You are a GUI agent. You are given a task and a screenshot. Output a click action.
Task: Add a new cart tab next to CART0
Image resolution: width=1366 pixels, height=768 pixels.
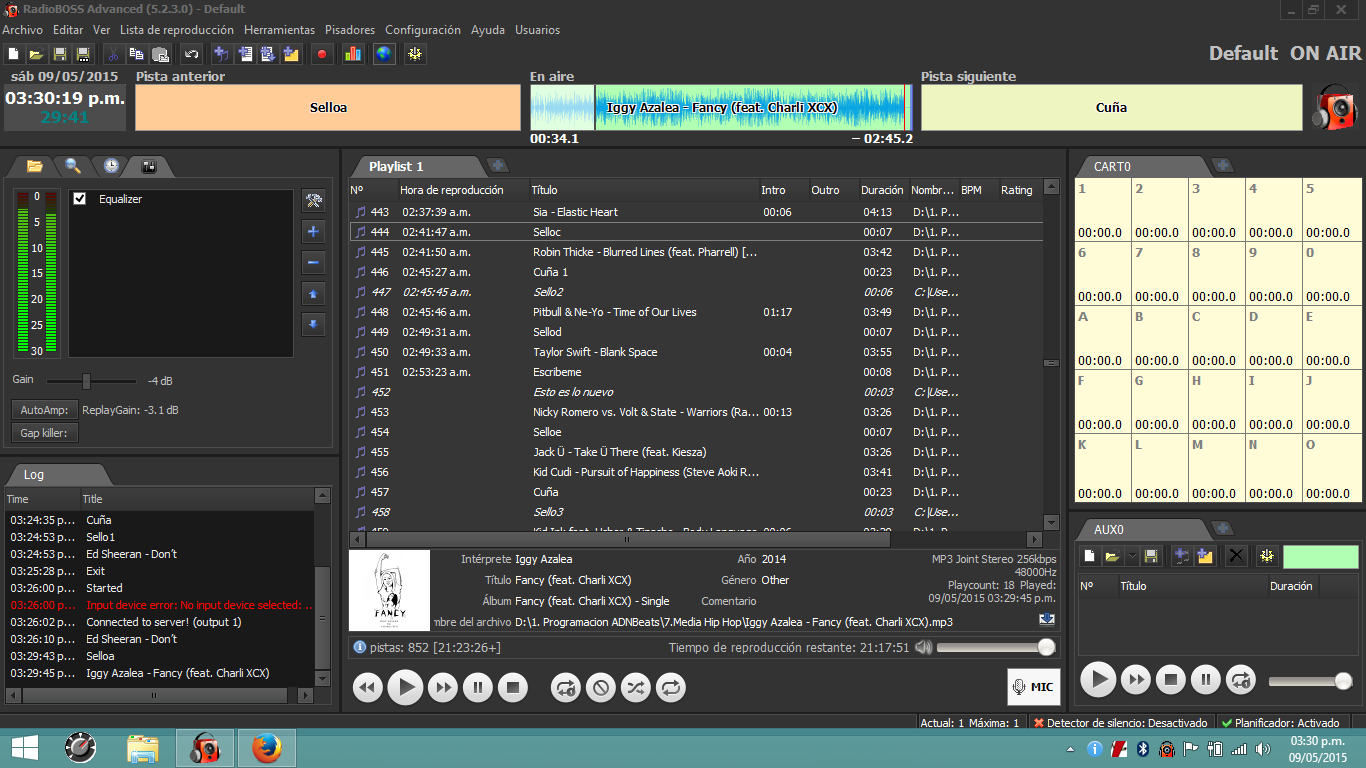point(1222,165)
